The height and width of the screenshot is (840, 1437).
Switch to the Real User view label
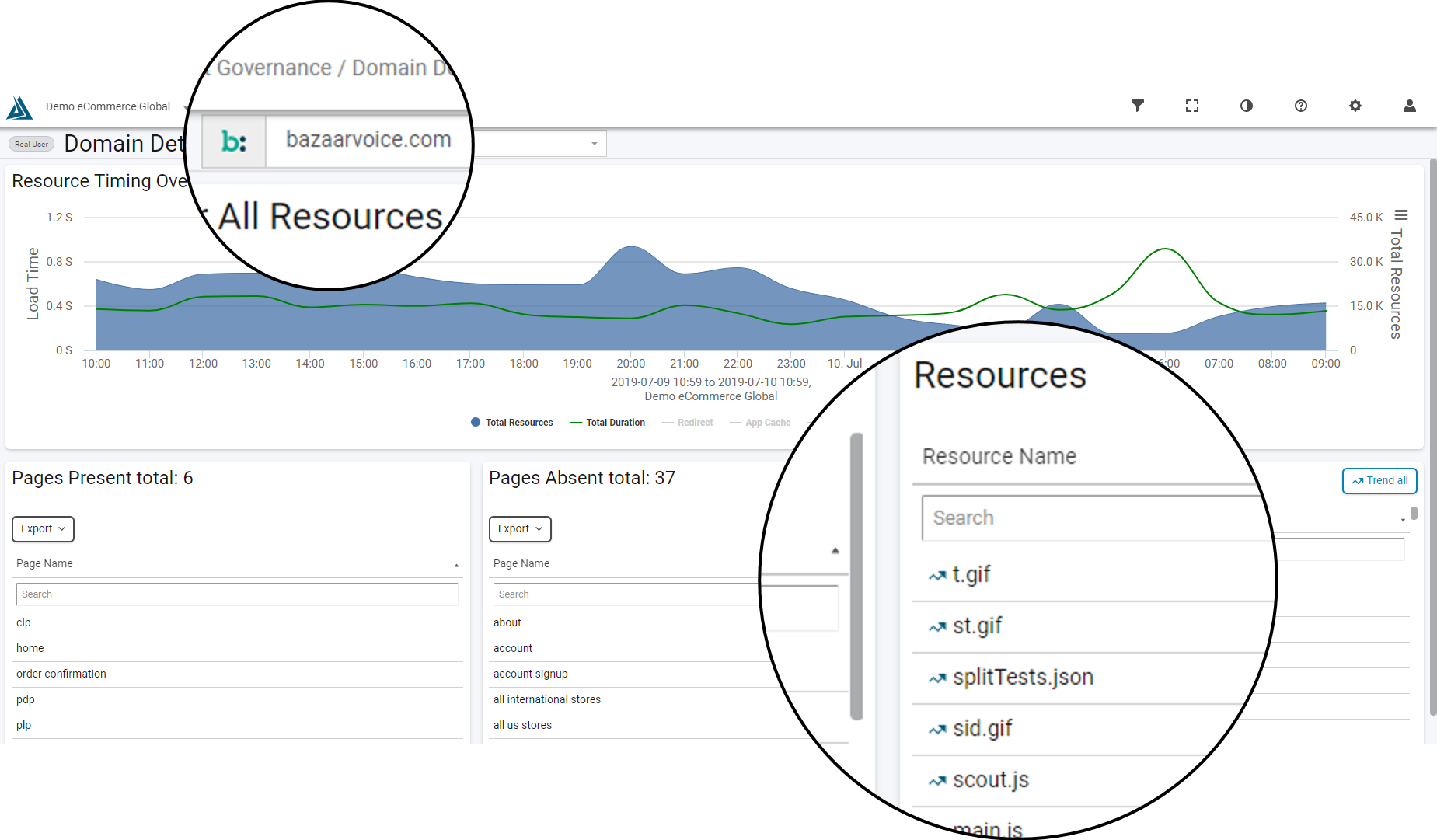coord(30,144)
